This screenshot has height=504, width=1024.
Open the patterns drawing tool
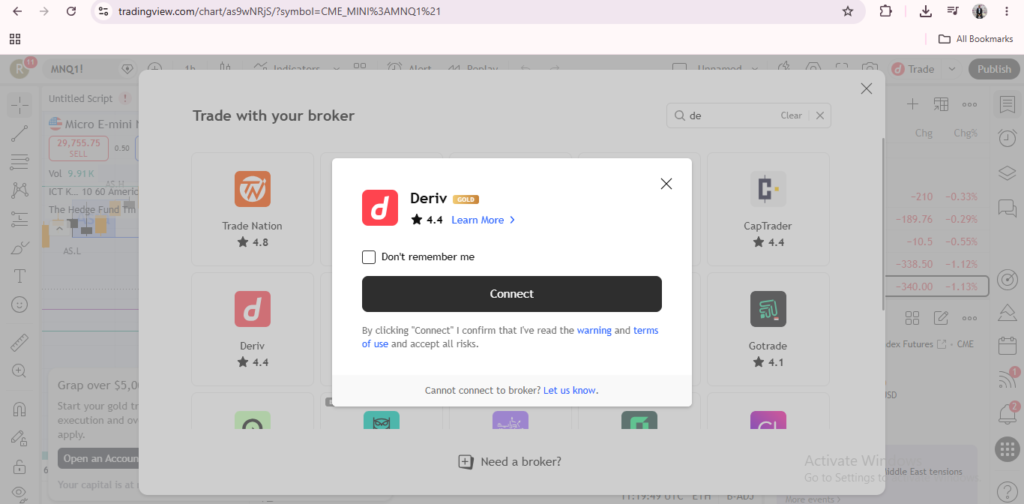click(20, 191)
